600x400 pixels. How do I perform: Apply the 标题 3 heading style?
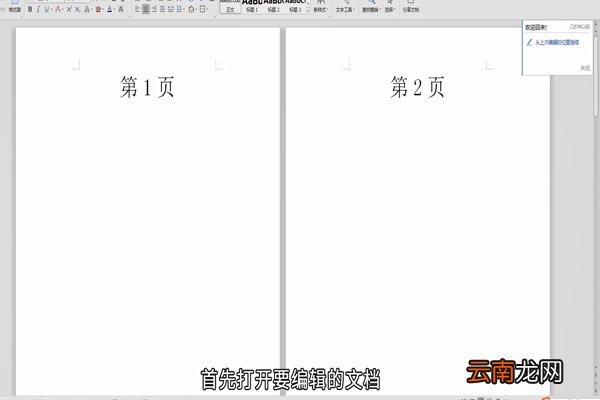[x=295, y=7]
